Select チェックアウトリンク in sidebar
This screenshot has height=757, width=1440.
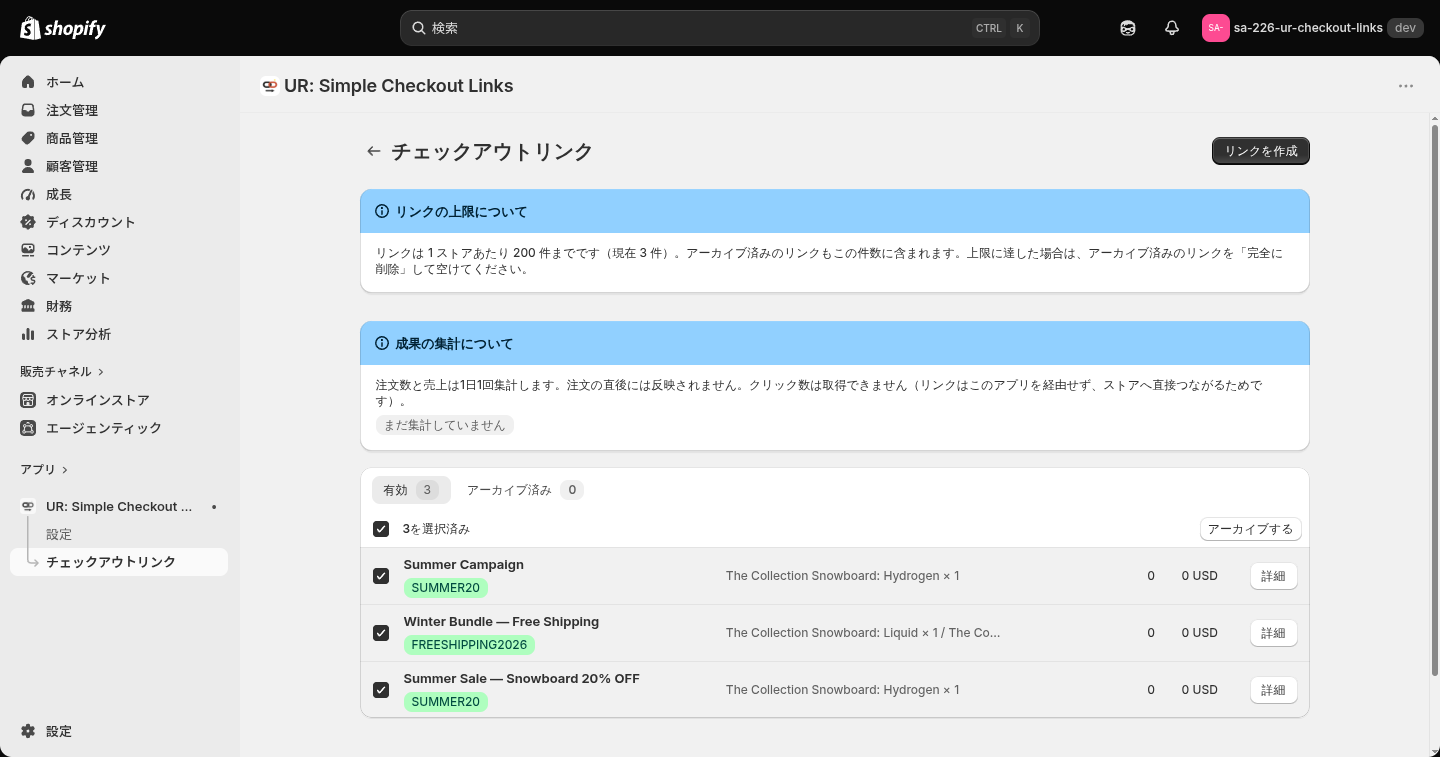pyautogui.click(x=119, y=562)
